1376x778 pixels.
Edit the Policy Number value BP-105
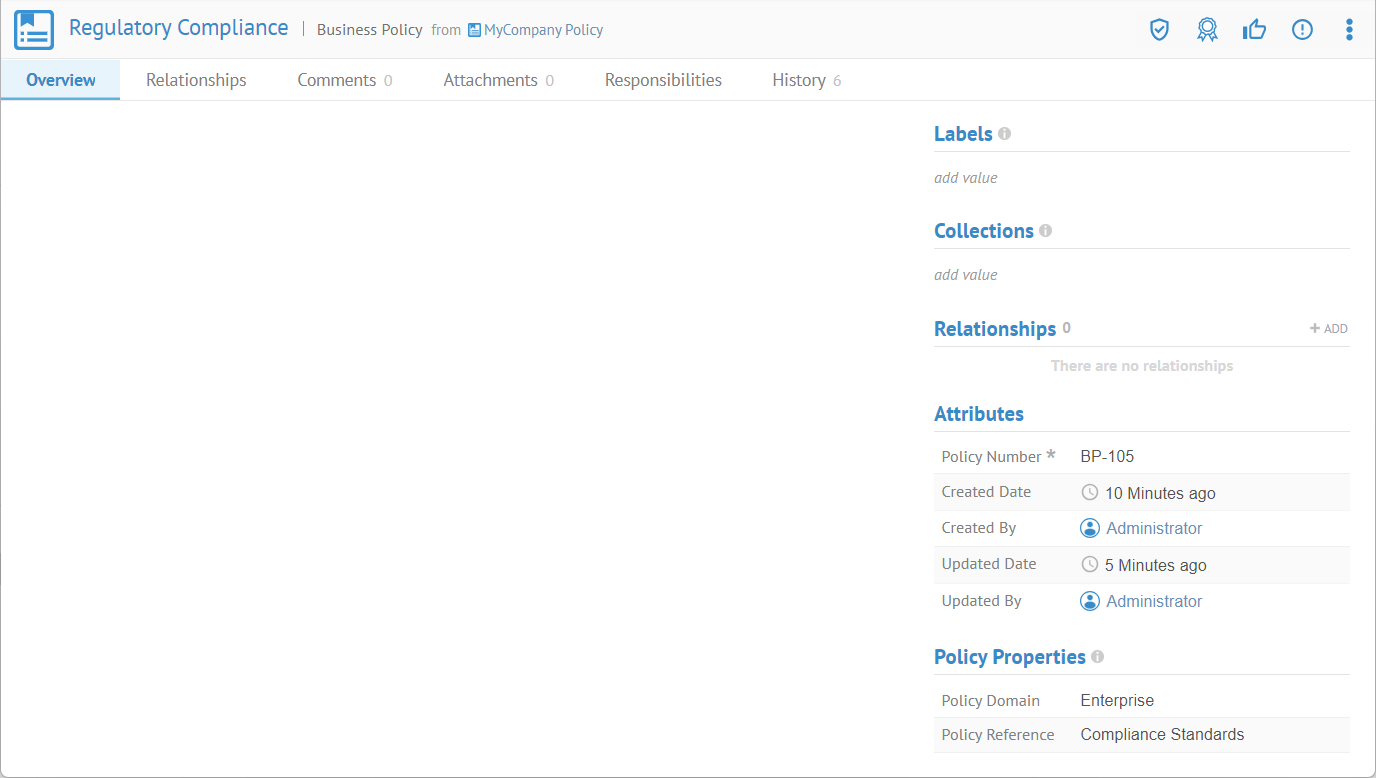coord(1107,457)
